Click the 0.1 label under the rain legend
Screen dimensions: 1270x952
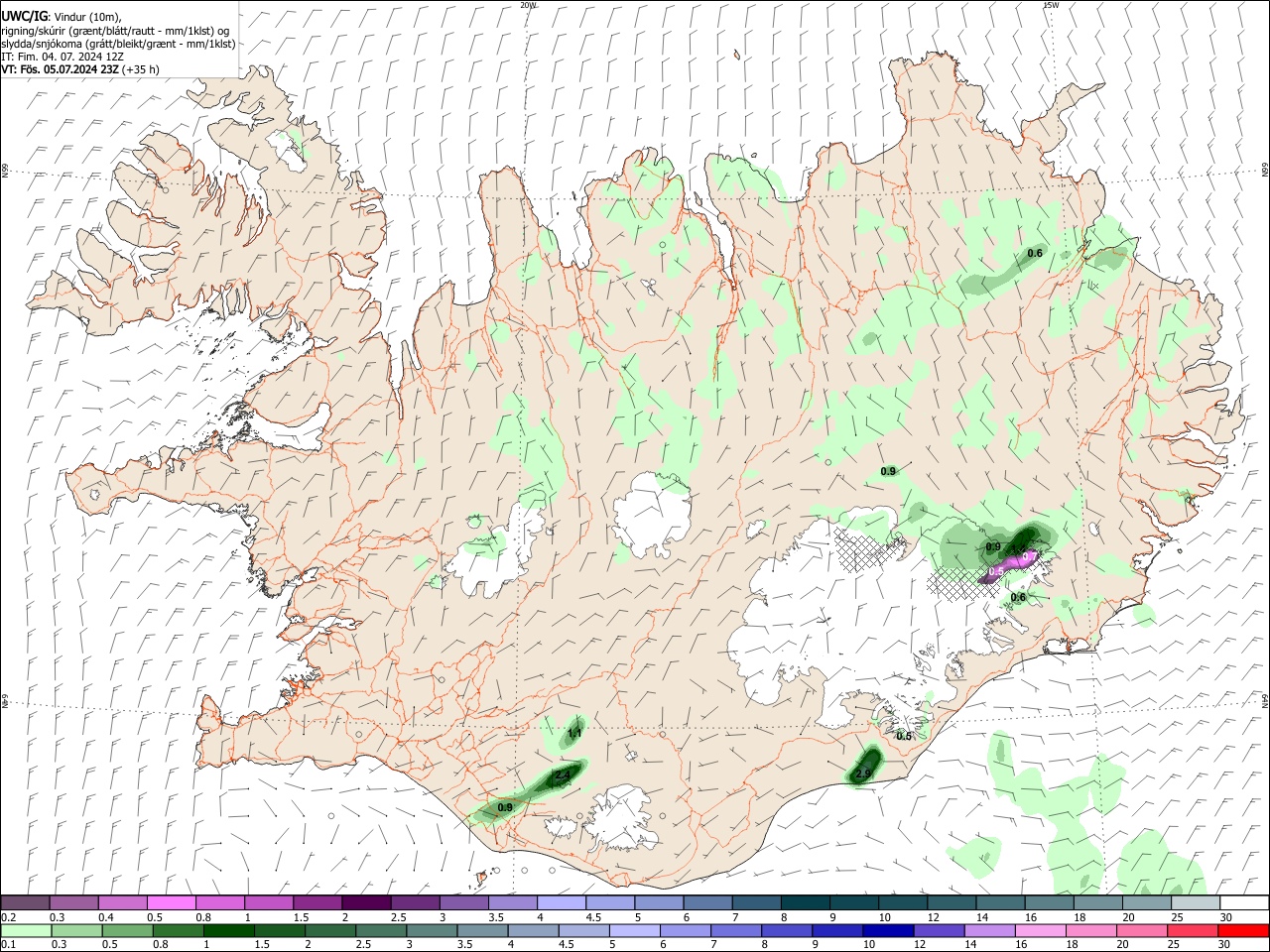[x=10, y=945]
